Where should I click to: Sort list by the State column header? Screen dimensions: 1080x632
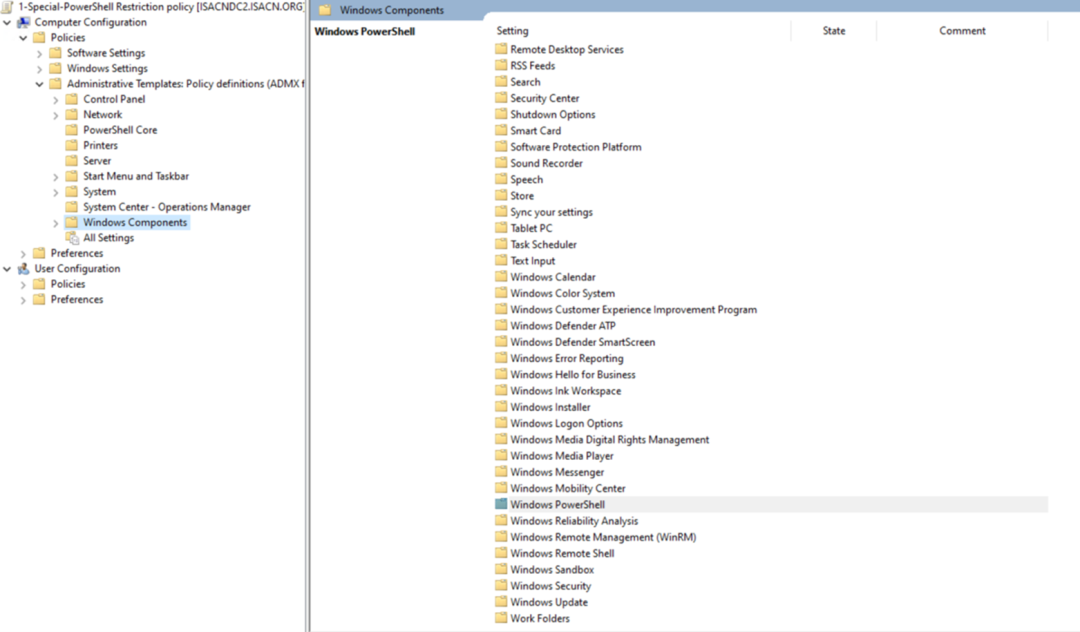[833, 30]
